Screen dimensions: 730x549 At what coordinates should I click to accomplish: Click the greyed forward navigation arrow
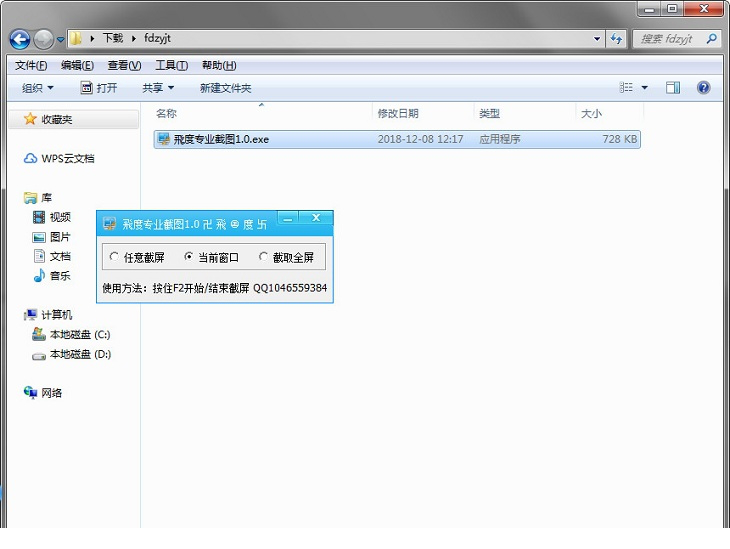coord(44,39)
